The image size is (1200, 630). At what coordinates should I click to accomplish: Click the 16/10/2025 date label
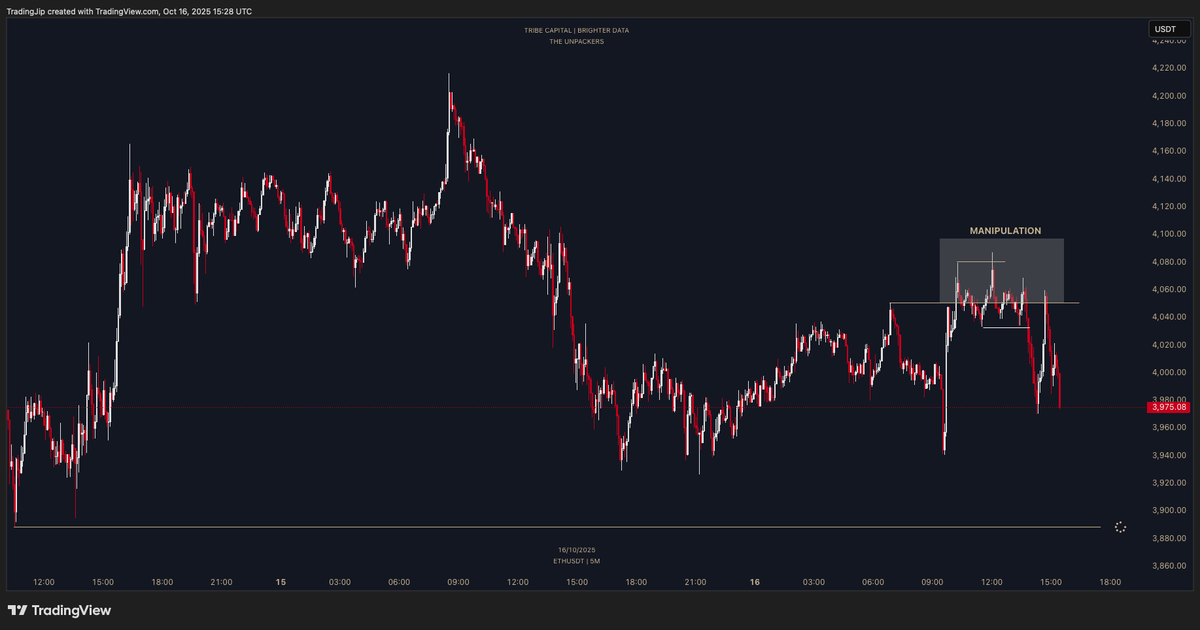576,550
